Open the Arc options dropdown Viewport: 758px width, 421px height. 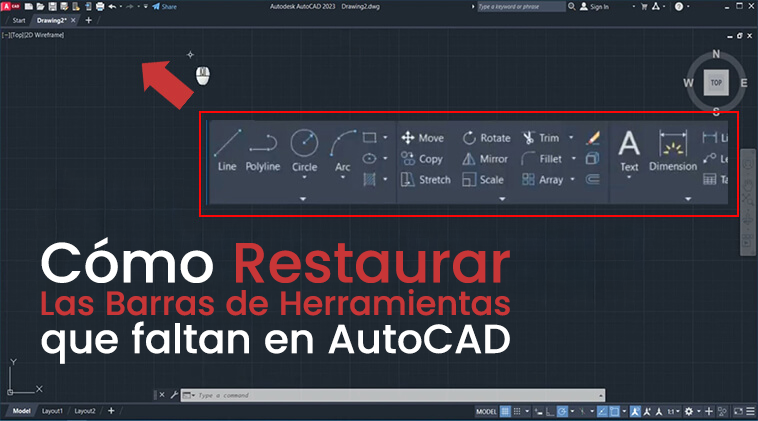(343, 177)
